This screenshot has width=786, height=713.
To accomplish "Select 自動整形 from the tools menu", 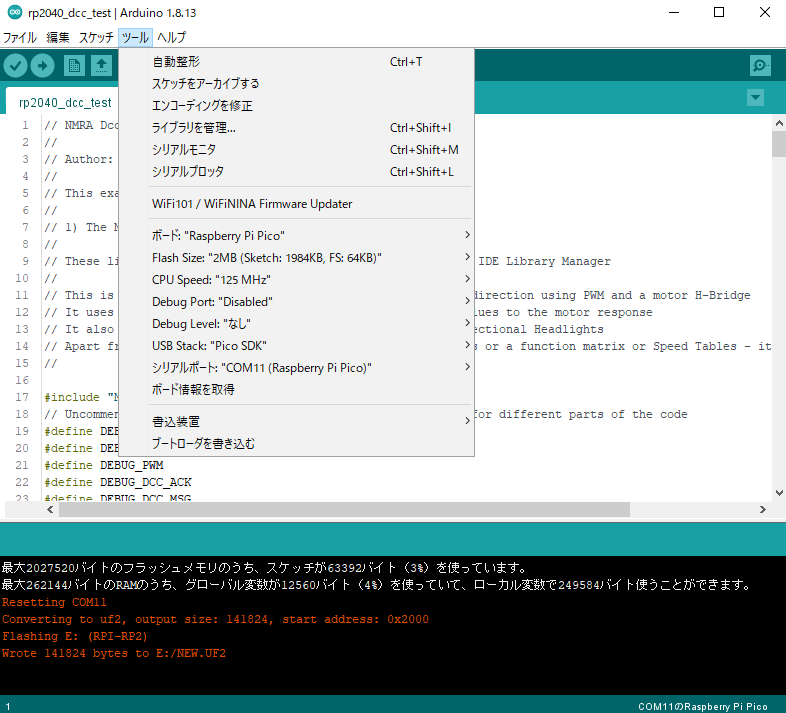I will tap(177, 62).
